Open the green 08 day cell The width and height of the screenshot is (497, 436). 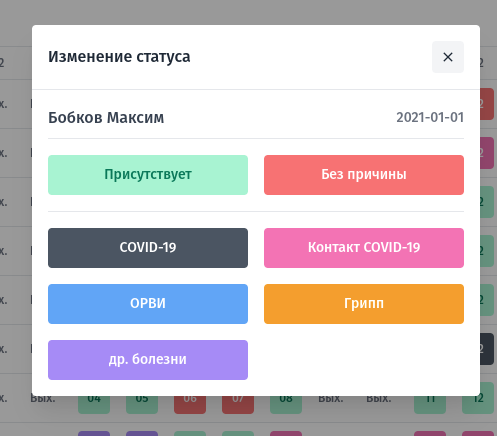[286, 405]
